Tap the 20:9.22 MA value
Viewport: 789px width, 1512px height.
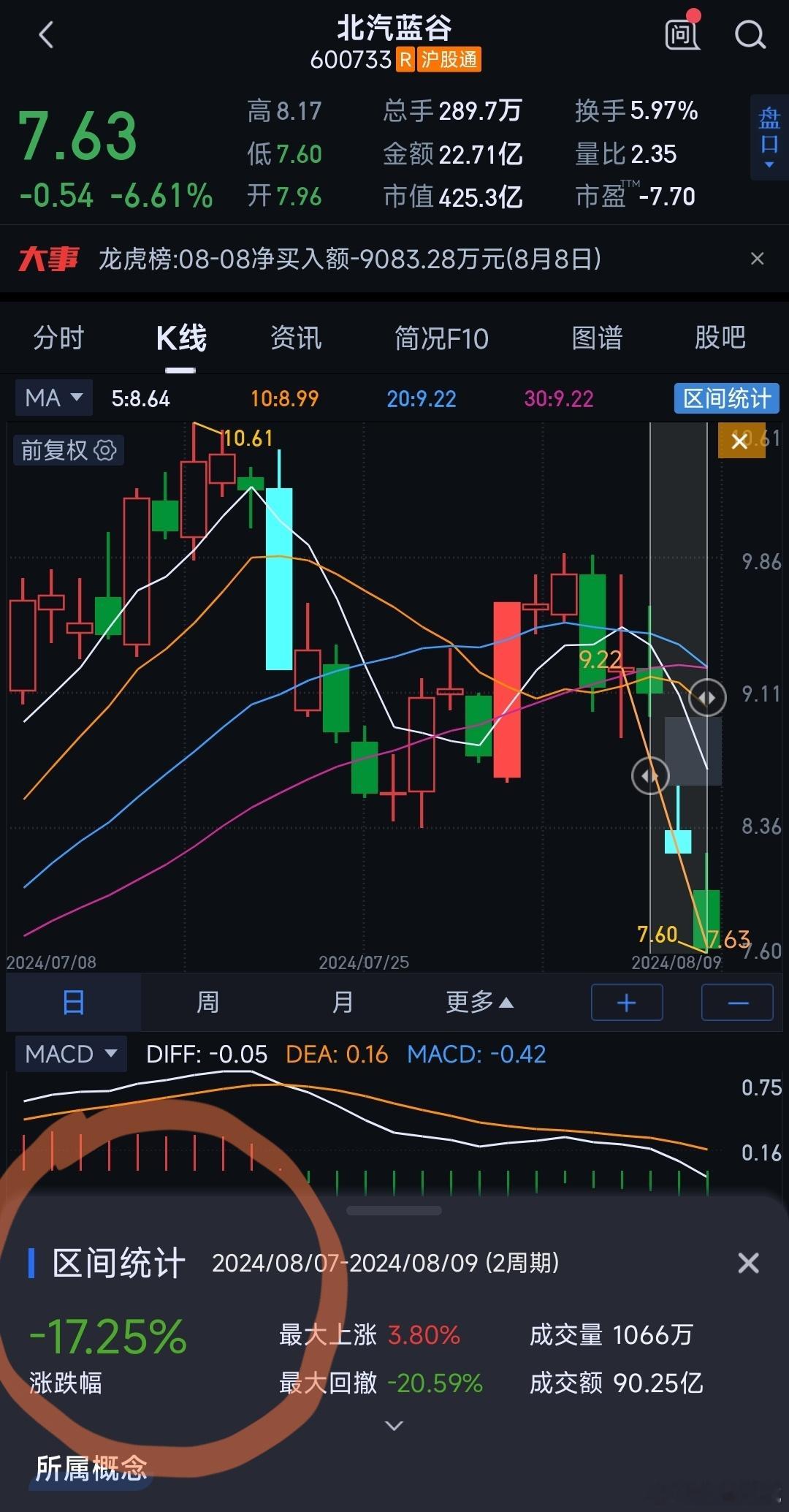[422, 398]
